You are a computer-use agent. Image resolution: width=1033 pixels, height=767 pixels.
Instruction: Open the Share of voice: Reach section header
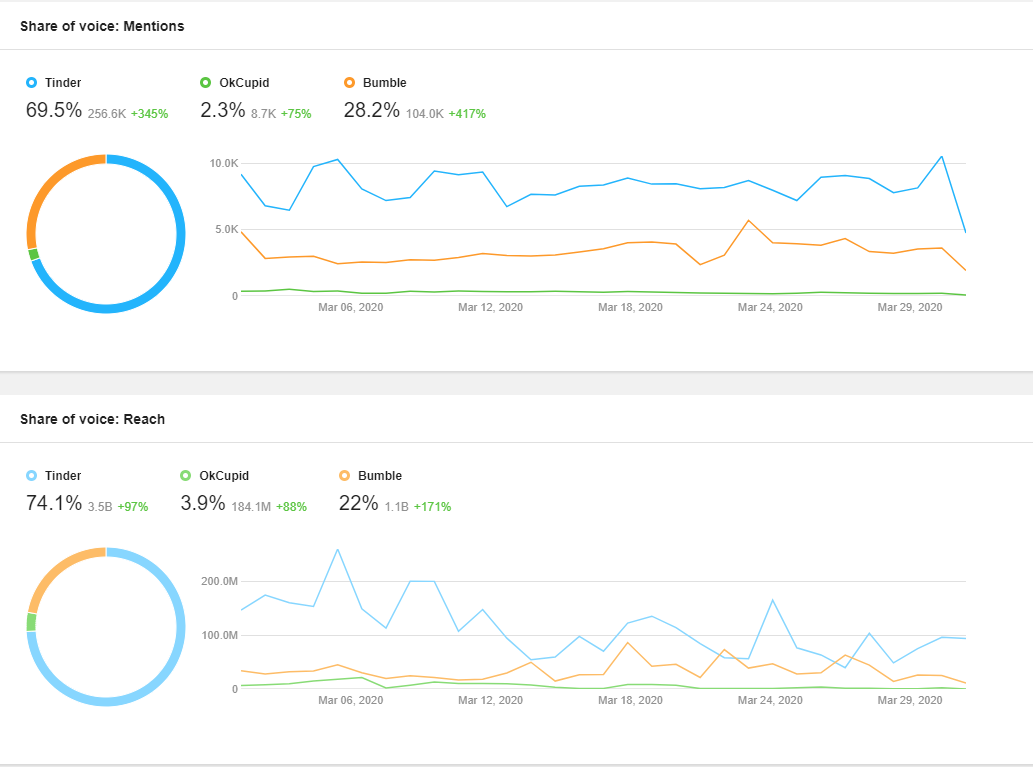91,419
